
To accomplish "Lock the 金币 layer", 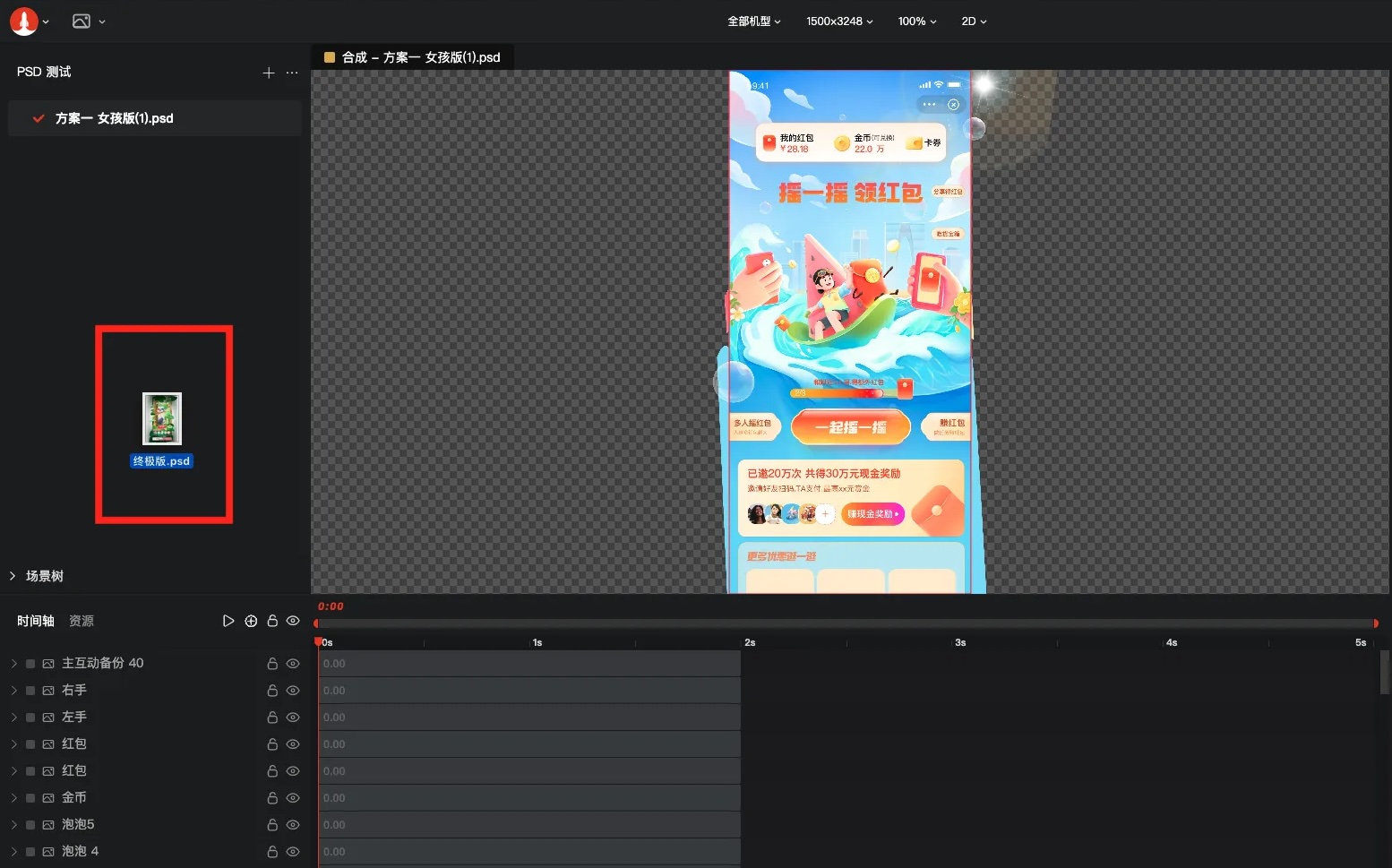I will click(x=272, y=798).
